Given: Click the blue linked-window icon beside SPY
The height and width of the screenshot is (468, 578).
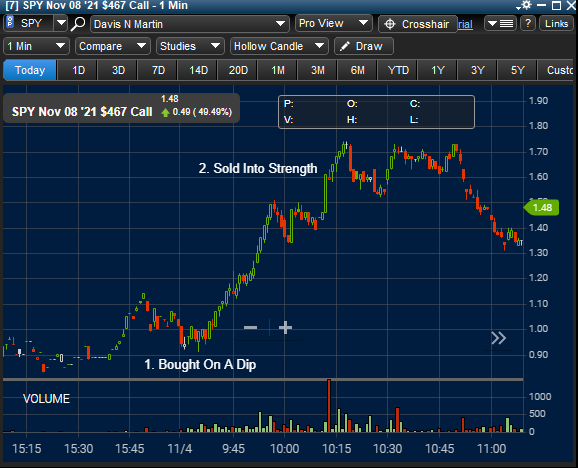Looking at the screenshot, I should [x=10, y=23].
